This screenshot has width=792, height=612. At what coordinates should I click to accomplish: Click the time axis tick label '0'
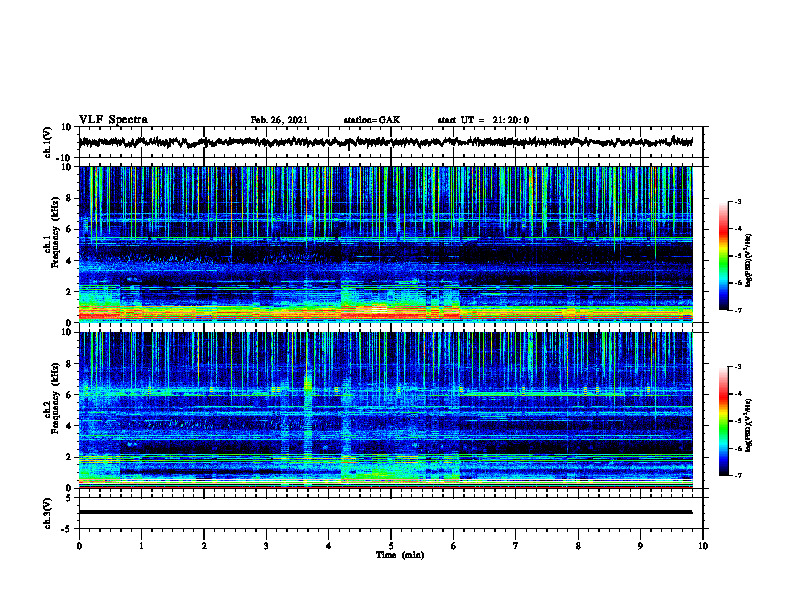79,546
